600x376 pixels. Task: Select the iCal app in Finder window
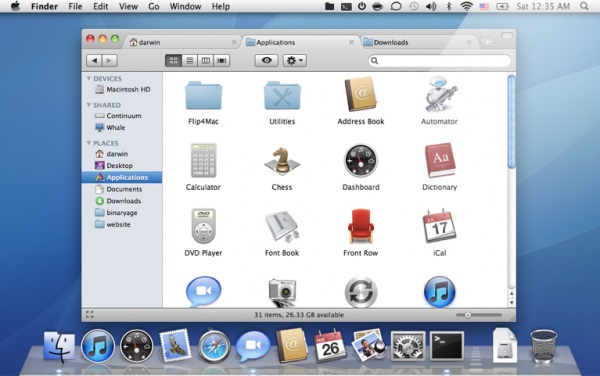[x=439, y=226]
